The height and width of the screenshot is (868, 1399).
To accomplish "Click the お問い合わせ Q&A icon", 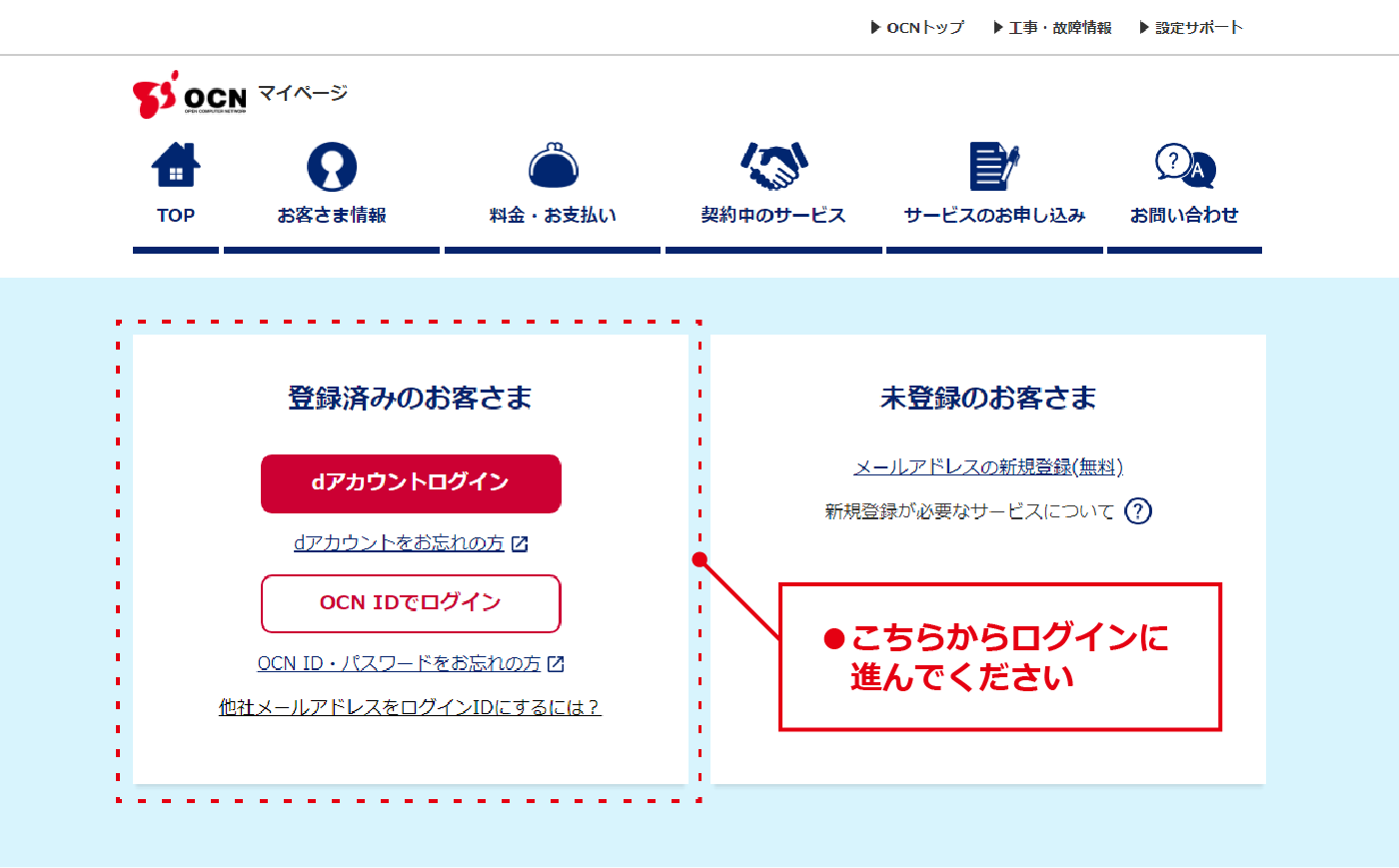I will pos(1185,166).
